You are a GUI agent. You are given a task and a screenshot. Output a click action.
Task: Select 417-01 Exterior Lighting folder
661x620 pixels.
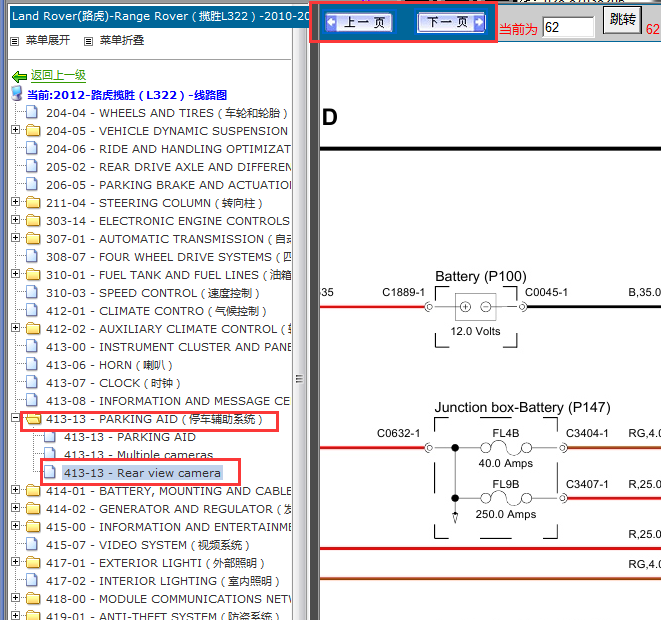[x=155, y=563]
